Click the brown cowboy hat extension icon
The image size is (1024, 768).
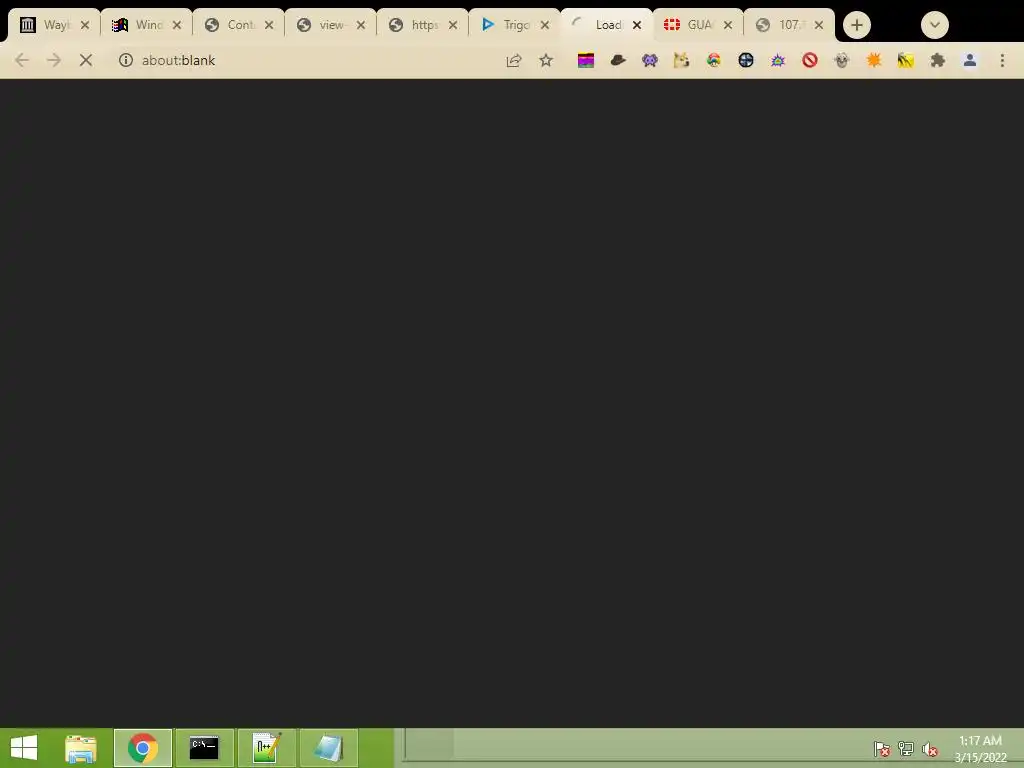click(618, 60)
